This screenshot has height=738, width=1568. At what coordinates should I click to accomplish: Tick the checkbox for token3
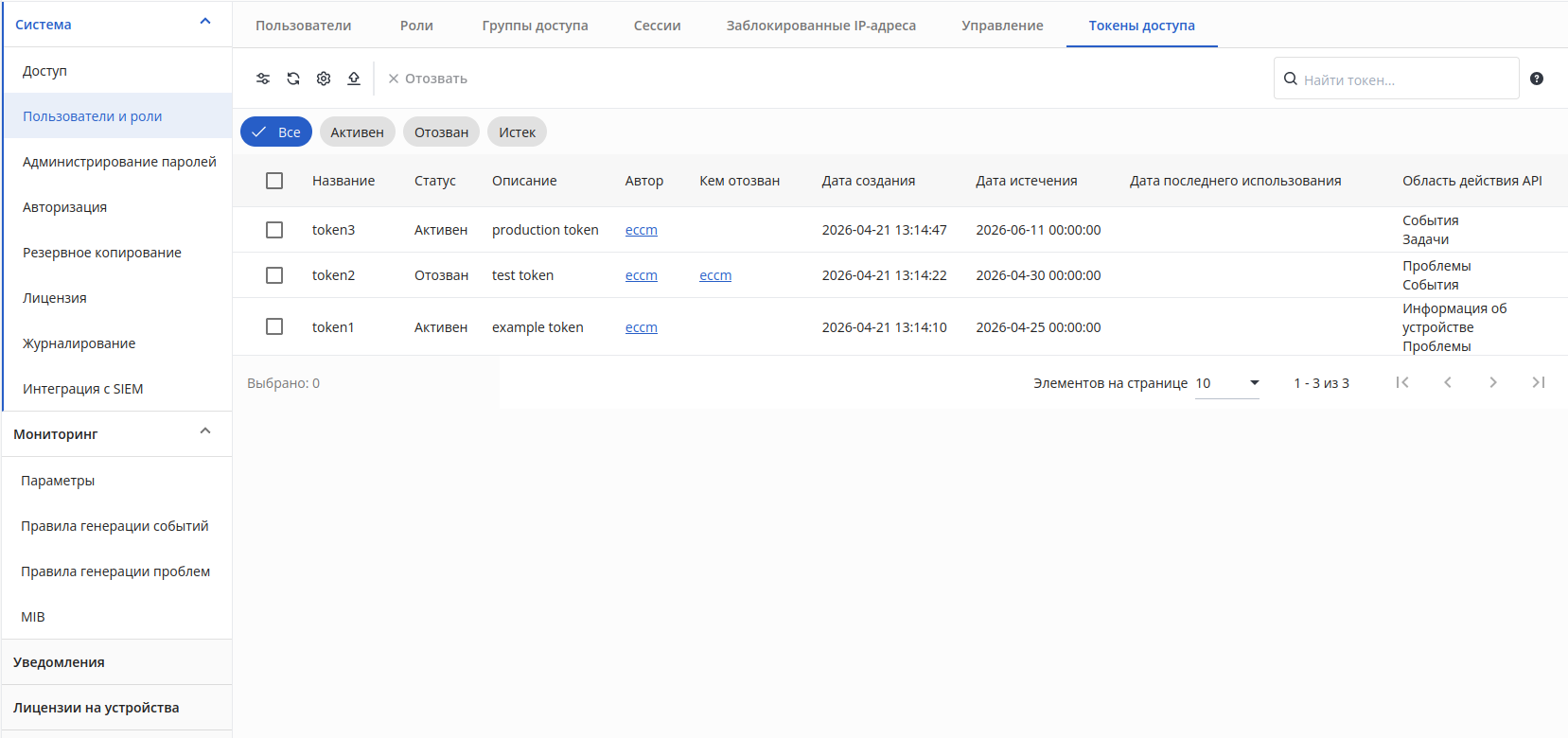[x=274, y=230]
